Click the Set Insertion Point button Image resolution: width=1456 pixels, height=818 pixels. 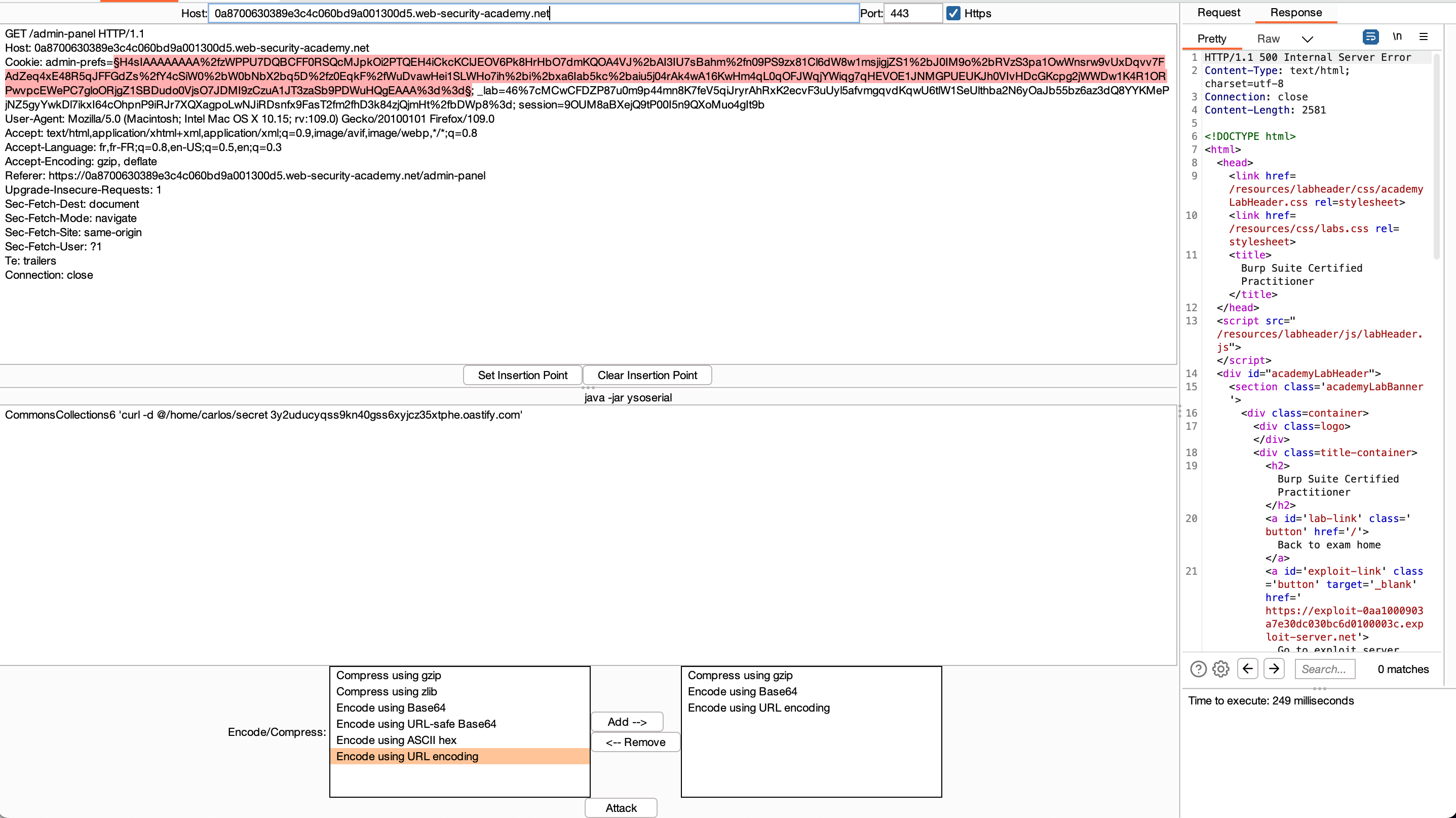[522, 375]
